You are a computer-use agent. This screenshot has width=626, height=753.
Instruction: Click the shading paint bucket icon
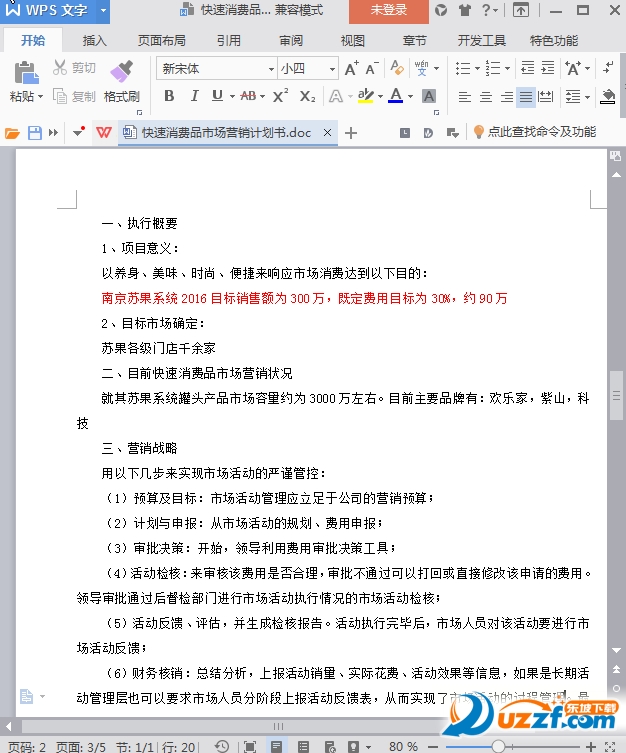coord(608,97)
